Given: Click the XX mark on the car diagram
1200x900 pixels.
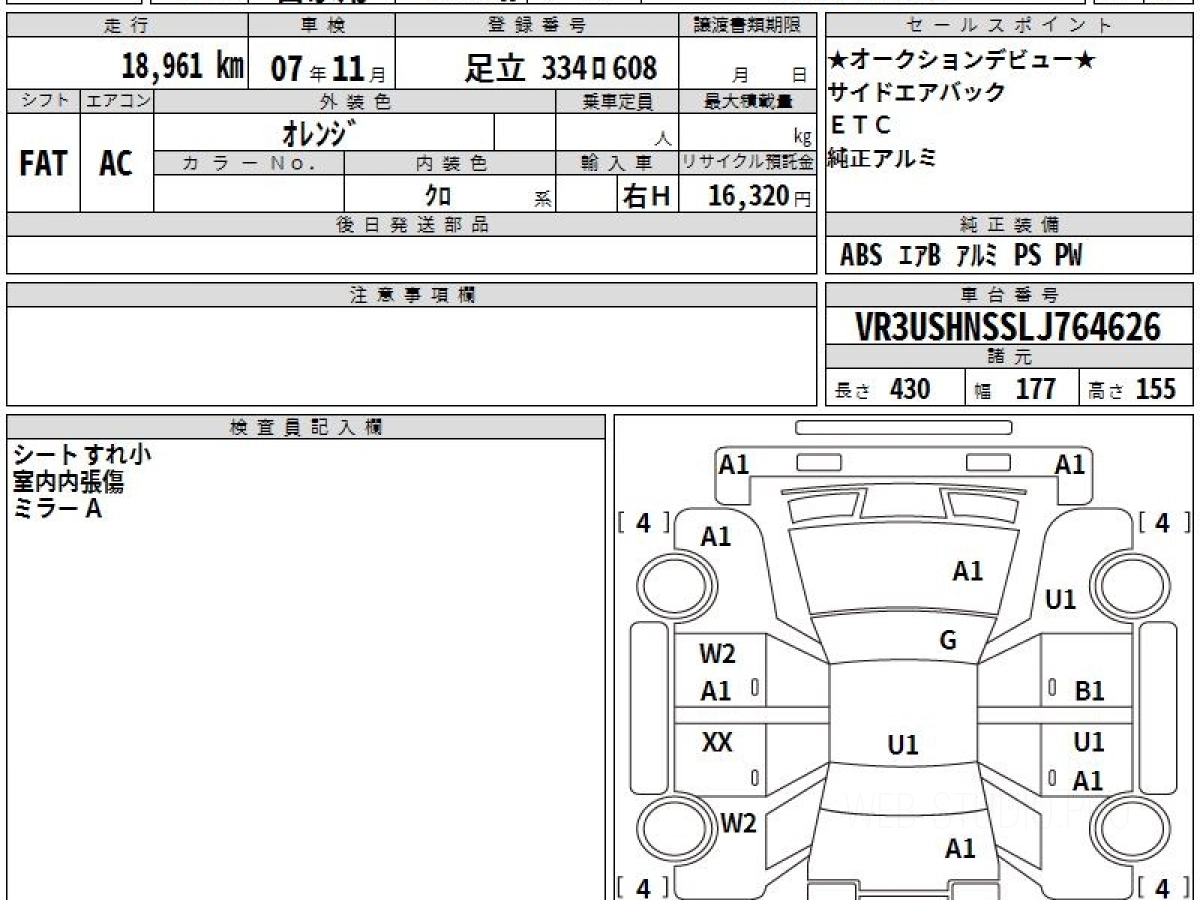Looking at the screenshot, I should pyautogui.click(x=717, y=742).
